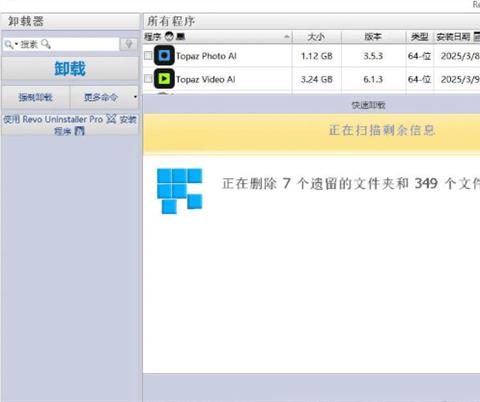Click install date 2025/3/9

460,79
